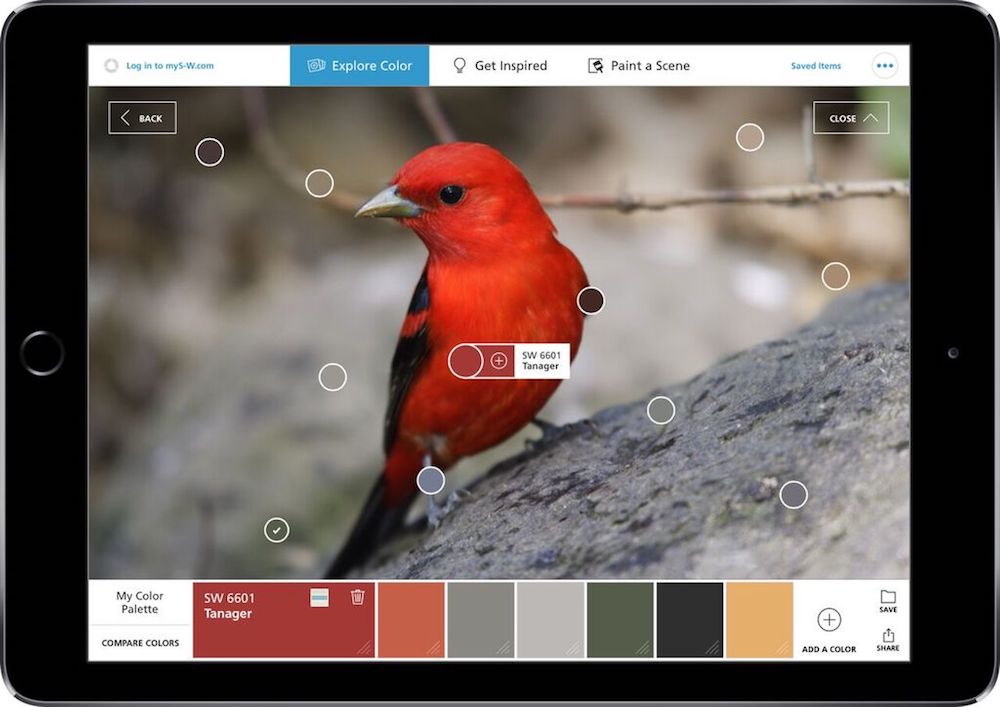The image size is (1000, 707).
Task: Expand the Tanager swatch via corner handle
Action: tap(365, 649)
